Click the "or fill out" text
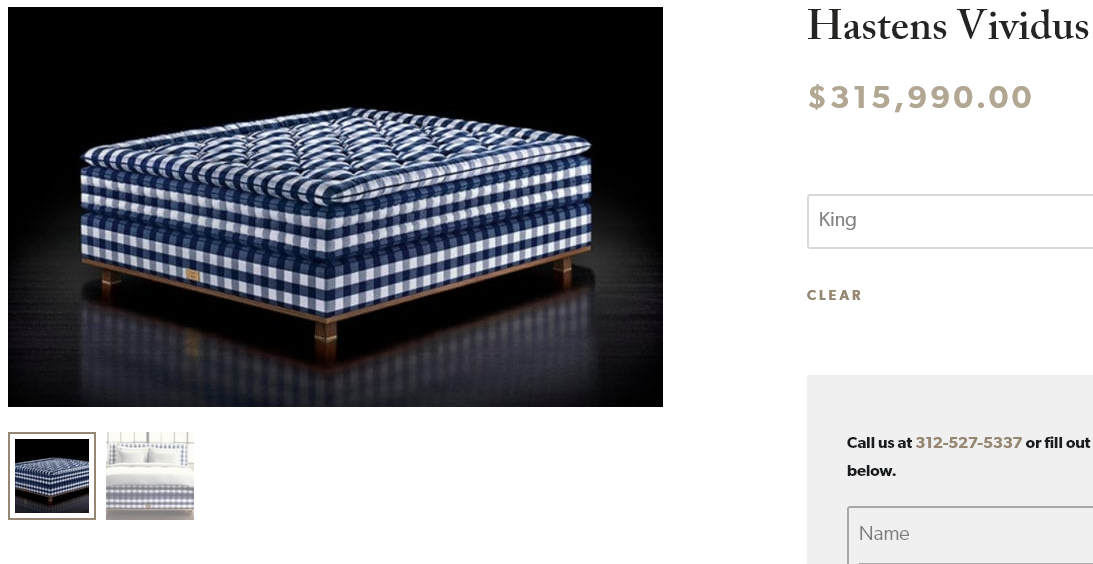The height and width of the screenshot is (564, 1093). pos(1057,443)
